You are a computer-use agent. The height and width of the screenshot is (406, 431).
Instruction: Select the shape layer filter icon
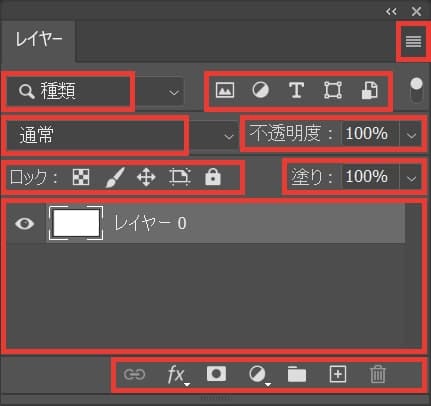point(333,90)
